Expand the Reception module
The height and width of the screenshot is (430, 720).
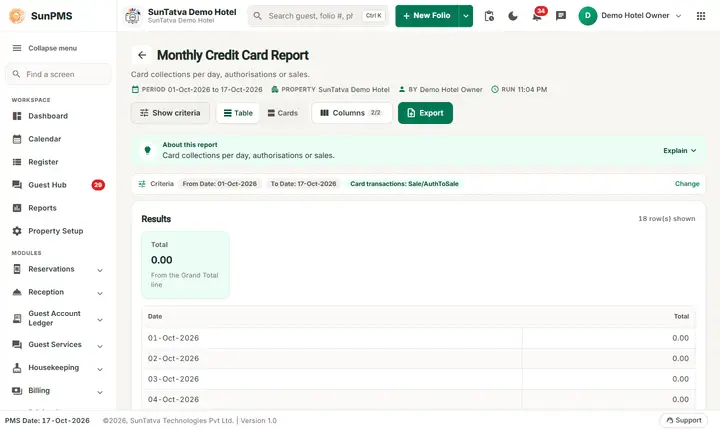100,293
